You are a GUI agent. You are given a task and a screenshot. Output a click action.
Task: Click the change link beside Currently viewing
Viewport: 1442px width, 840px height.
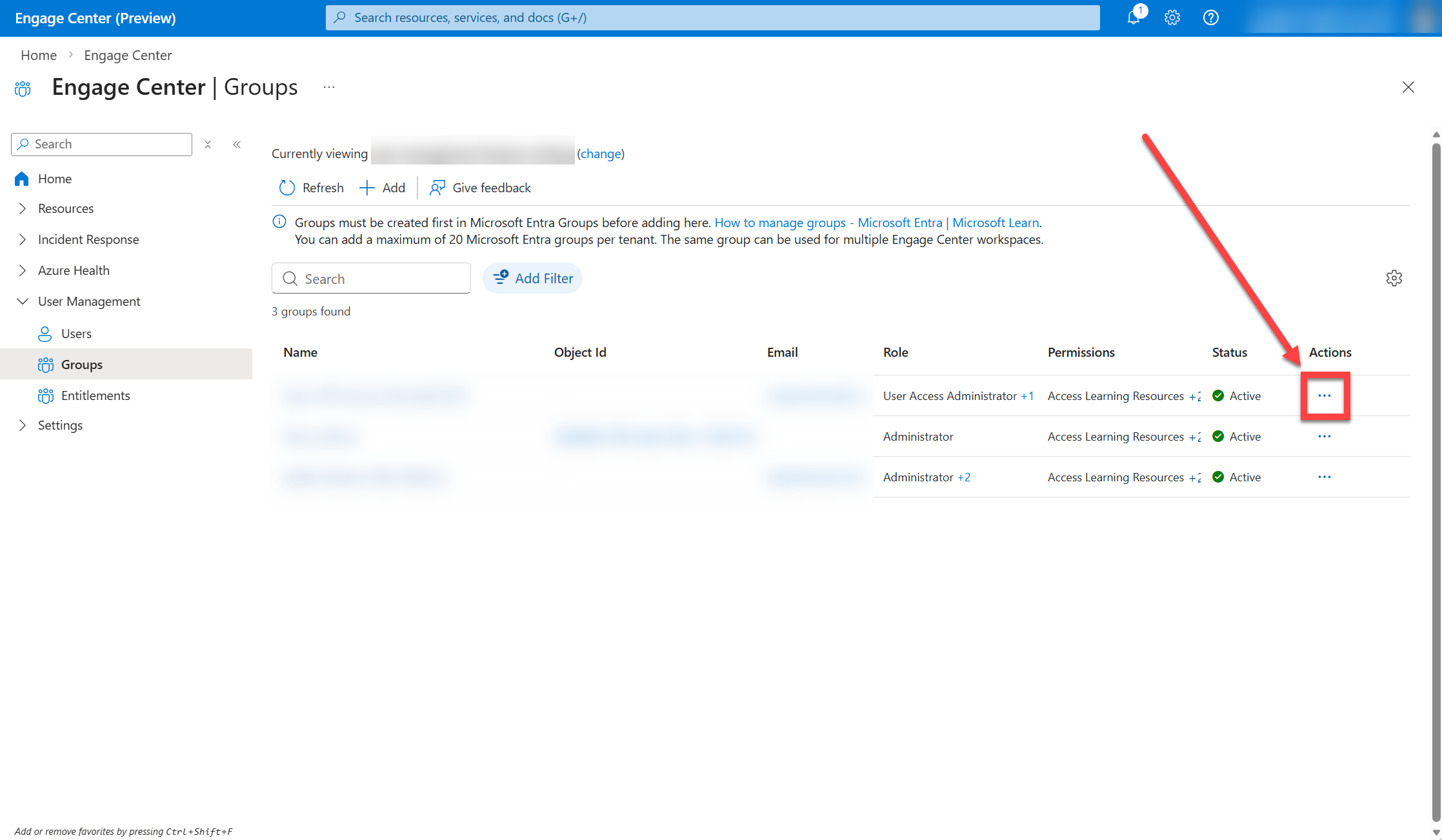point(601,154)
